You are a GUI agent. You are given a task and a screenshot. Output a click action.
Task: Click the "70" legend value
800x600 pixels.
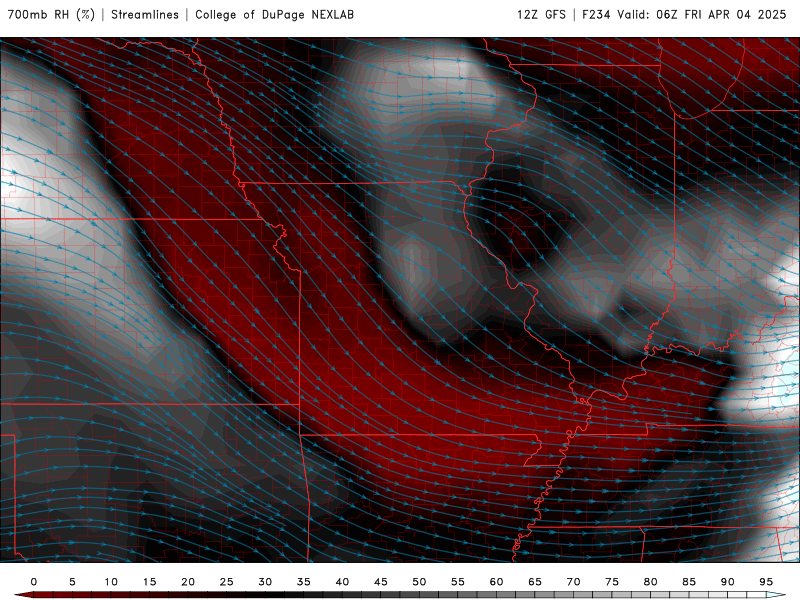tap(573, 582)
